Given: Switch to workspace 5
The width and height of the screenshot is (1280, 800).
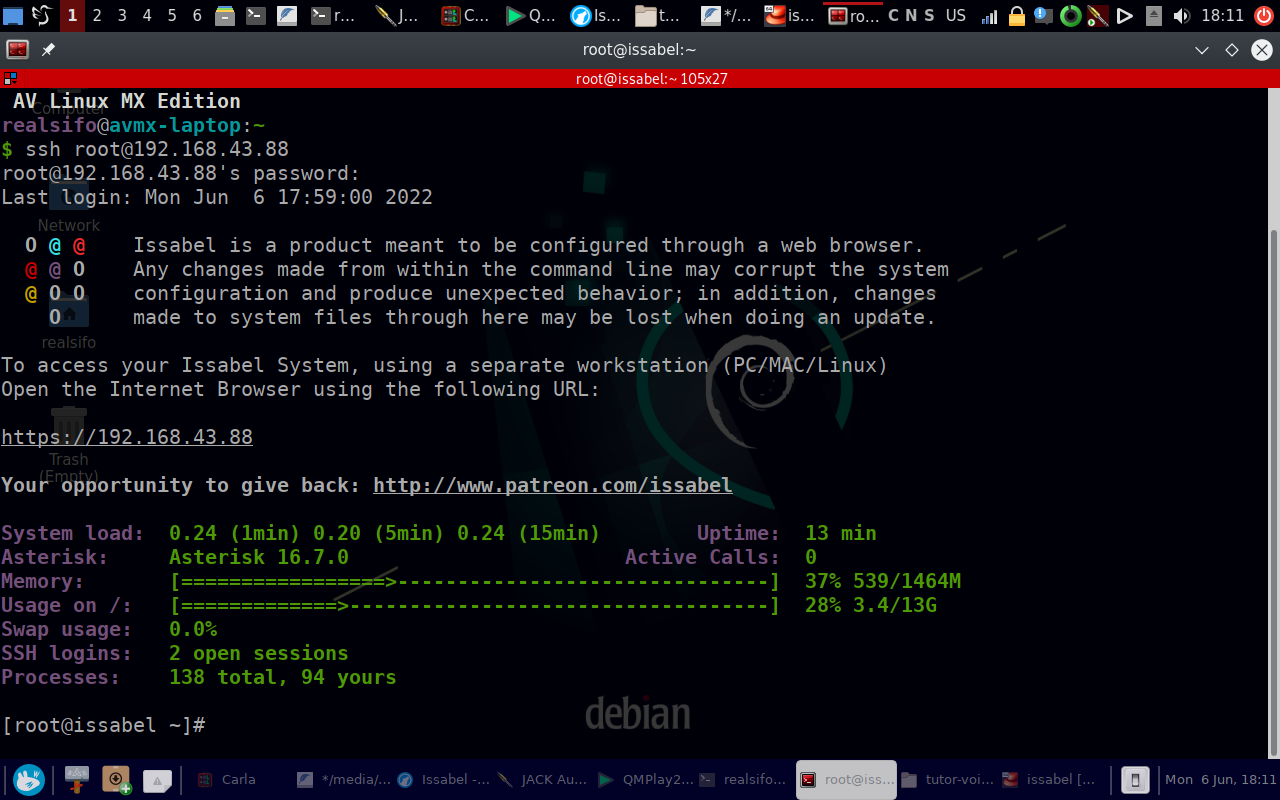Looking at the screenshot, I should pyautogui.click(x=172, y=15).
